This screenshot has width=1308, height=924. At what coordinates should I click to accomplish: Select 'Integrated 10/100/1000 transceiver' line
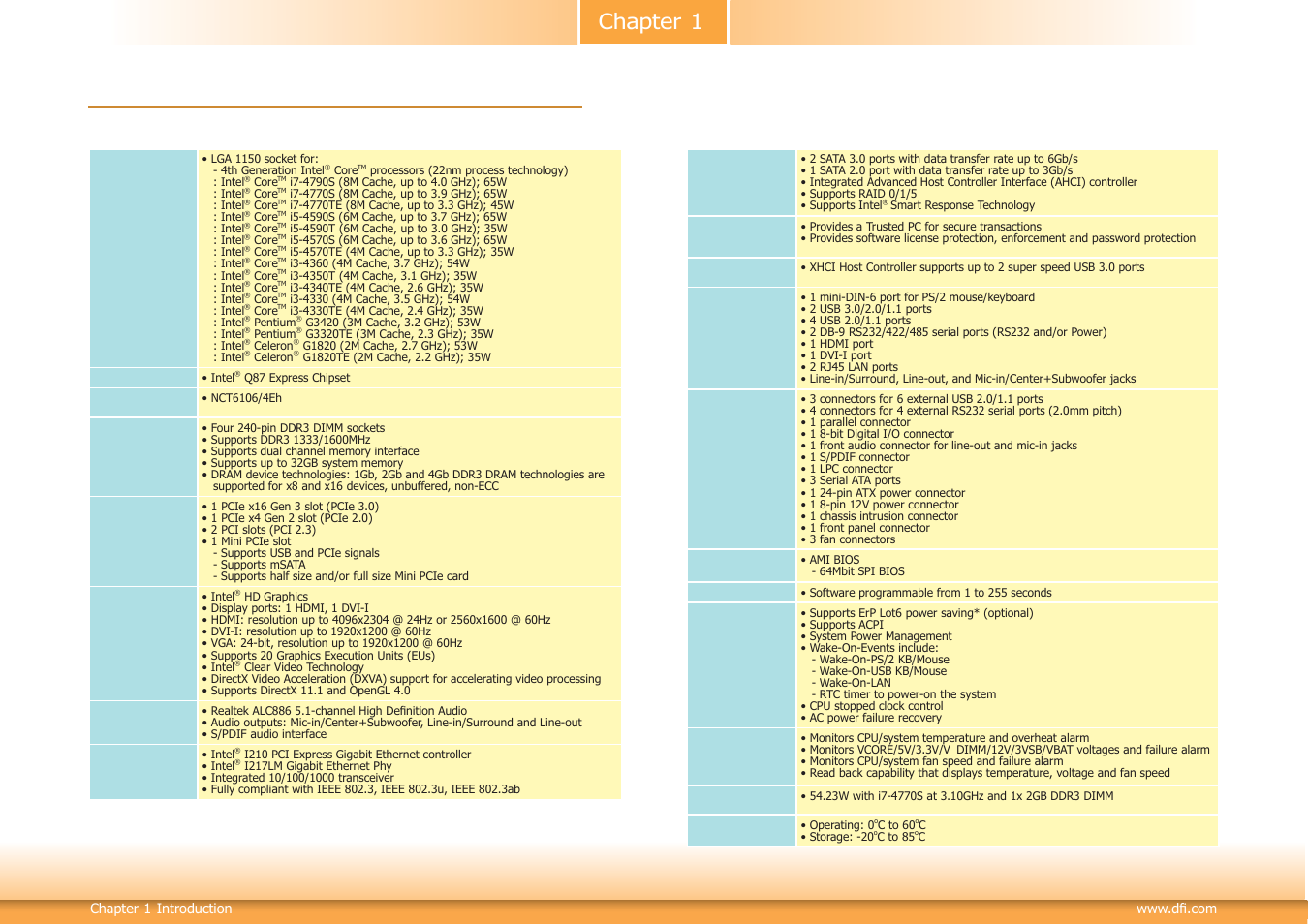pyautogui.click(x=298, y=778)
